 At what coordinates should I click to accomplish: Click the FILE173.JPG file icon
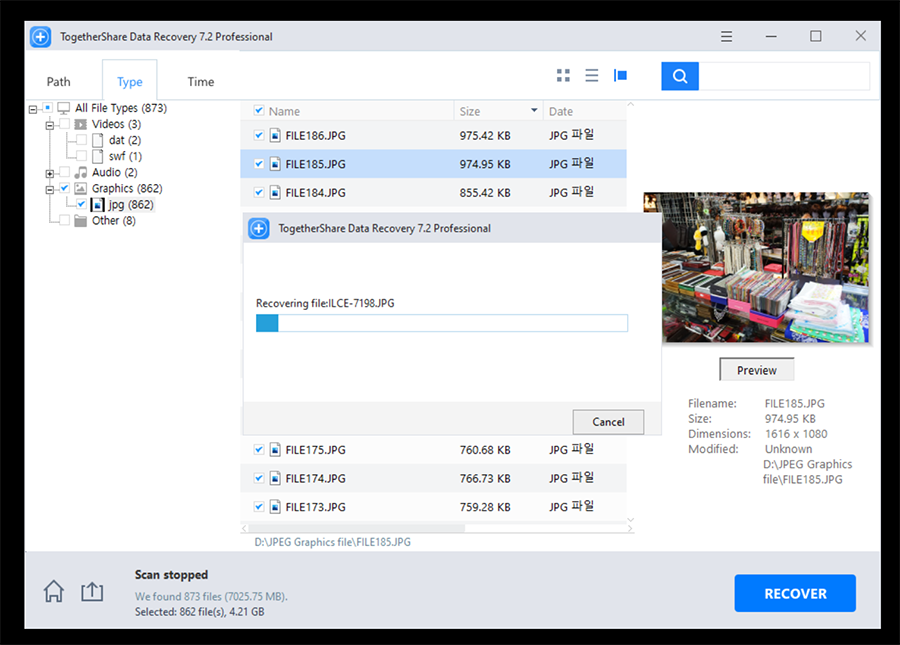coord(275,507)
